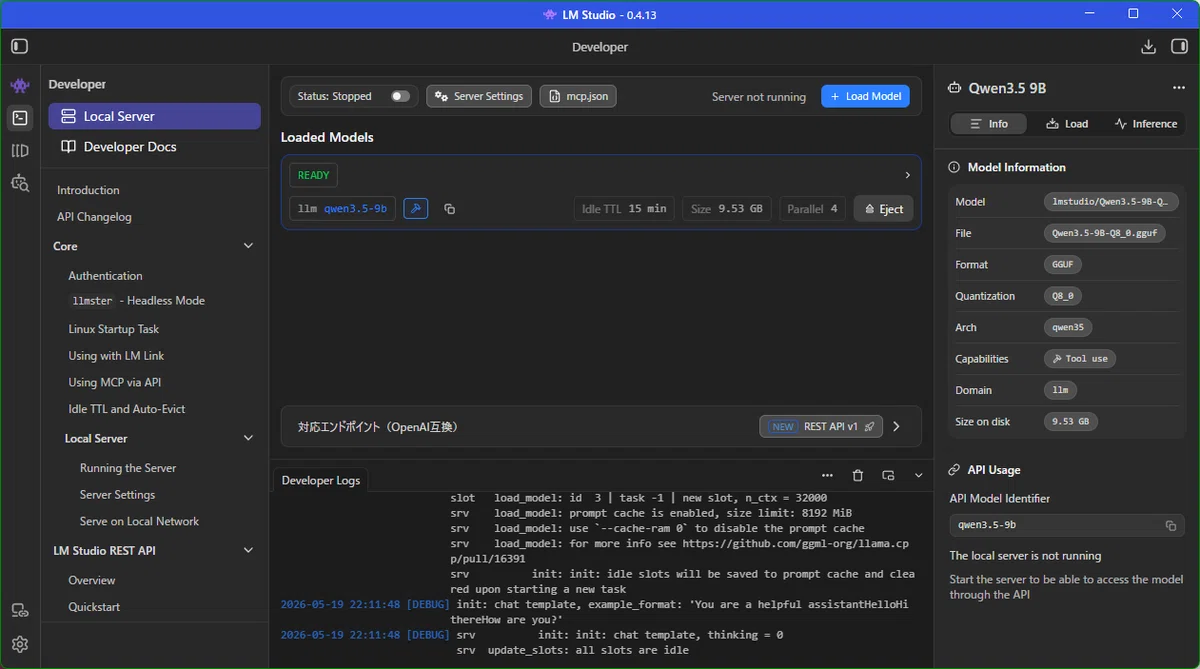Switch to the Load tab
The image size is (1200, 669).
1067,124
